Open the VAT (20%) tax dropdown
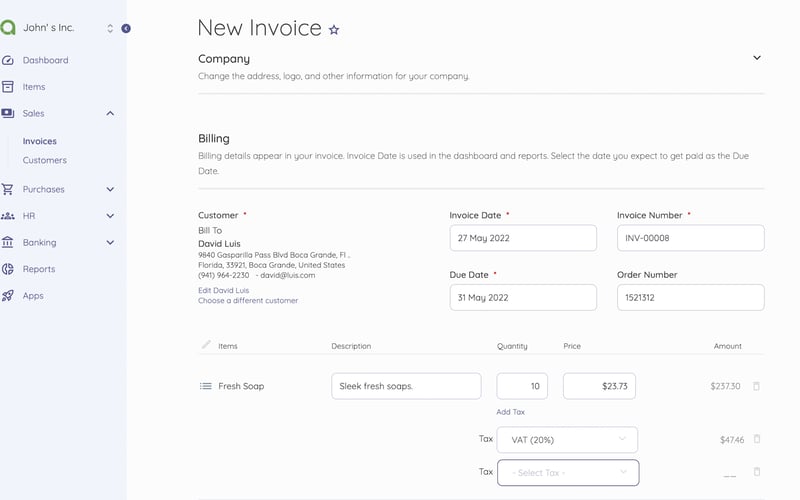The width and height of the screenshot is (800, 500). tap(567, 440)
